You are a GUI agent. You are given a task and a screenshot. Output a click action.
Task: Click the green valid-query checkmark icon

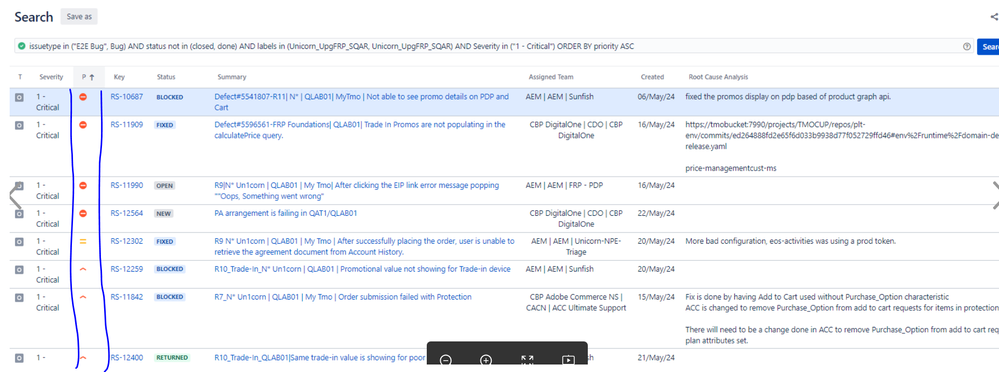click(22, 46)
